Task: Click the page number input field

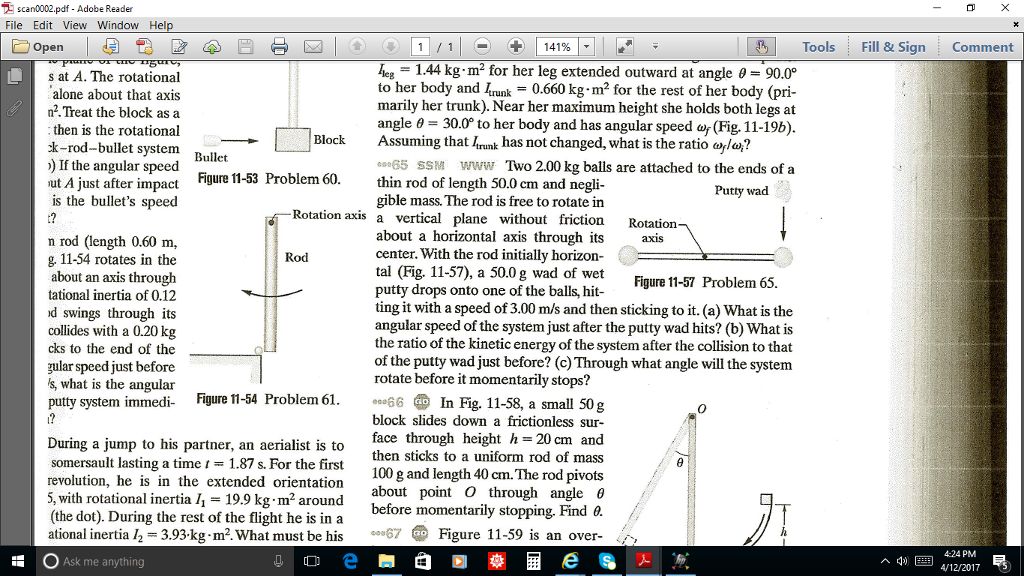Action: pyautogui.click(x=420, y=45)
